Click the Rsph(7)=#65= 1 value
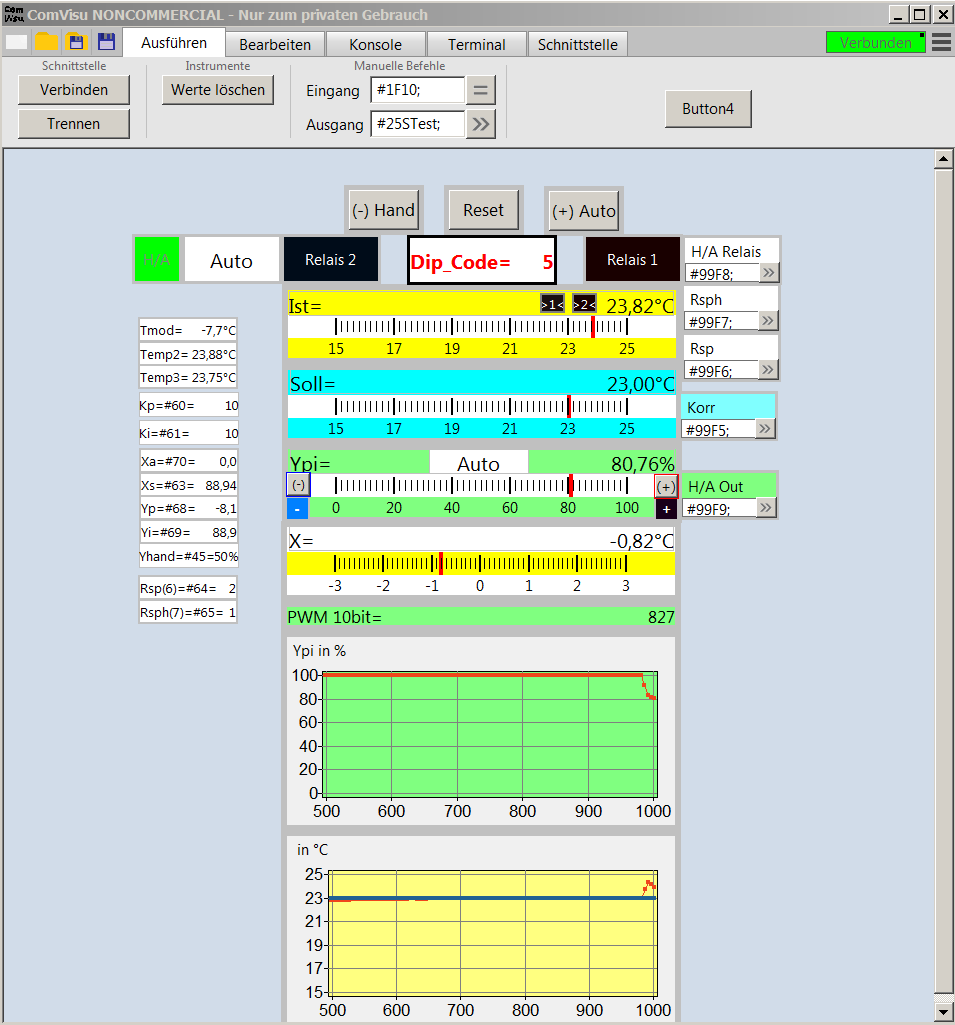This screenshot has width=955, height=1025. [x=188, y=613]
